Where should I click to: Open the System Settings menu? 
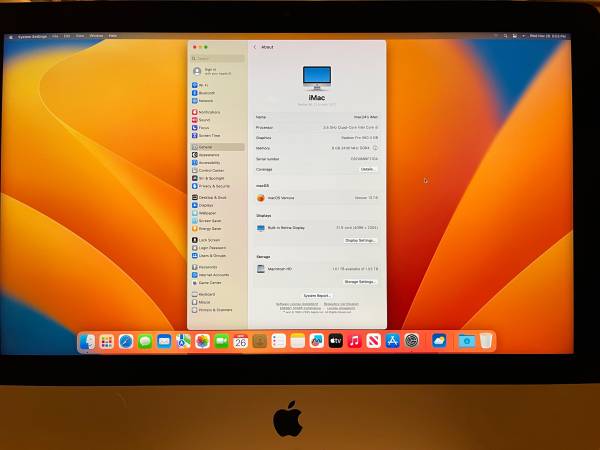pyautogui.click(x=32, y=36)
